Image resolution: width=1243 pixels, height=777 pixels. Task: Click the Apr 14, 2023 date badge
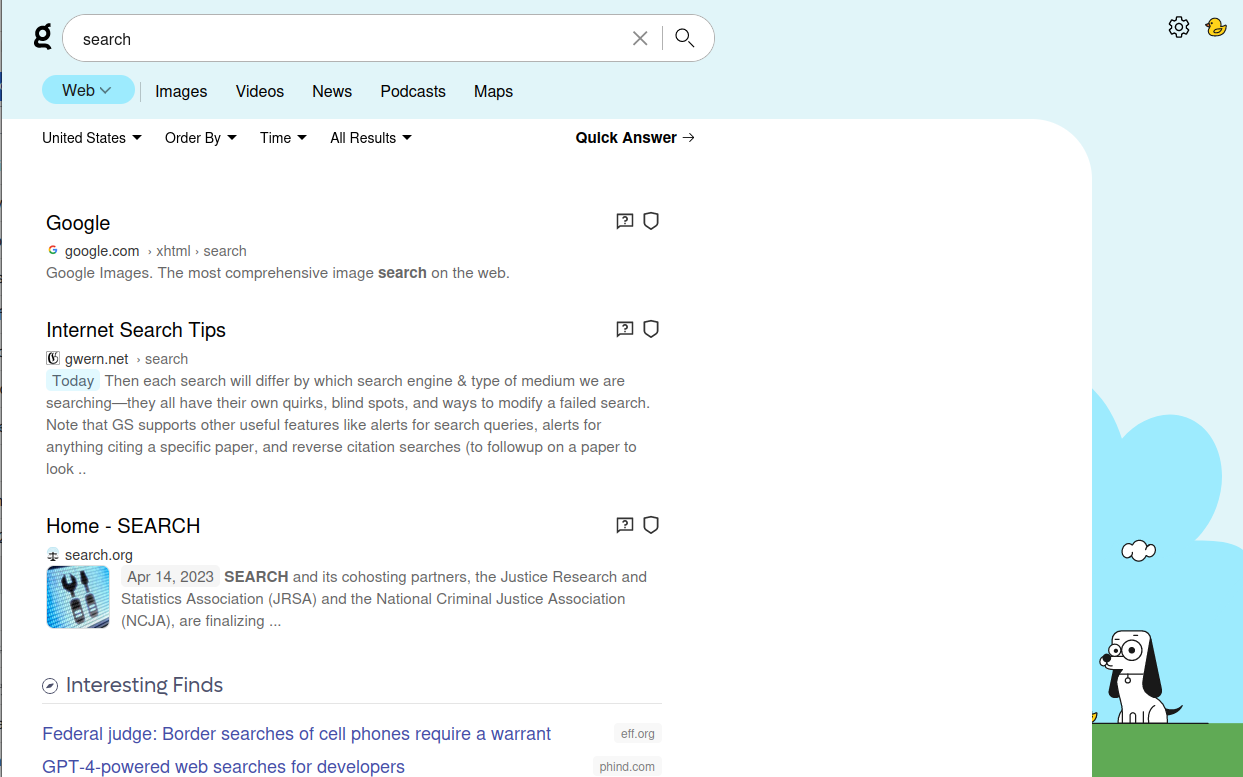(170, 577)
